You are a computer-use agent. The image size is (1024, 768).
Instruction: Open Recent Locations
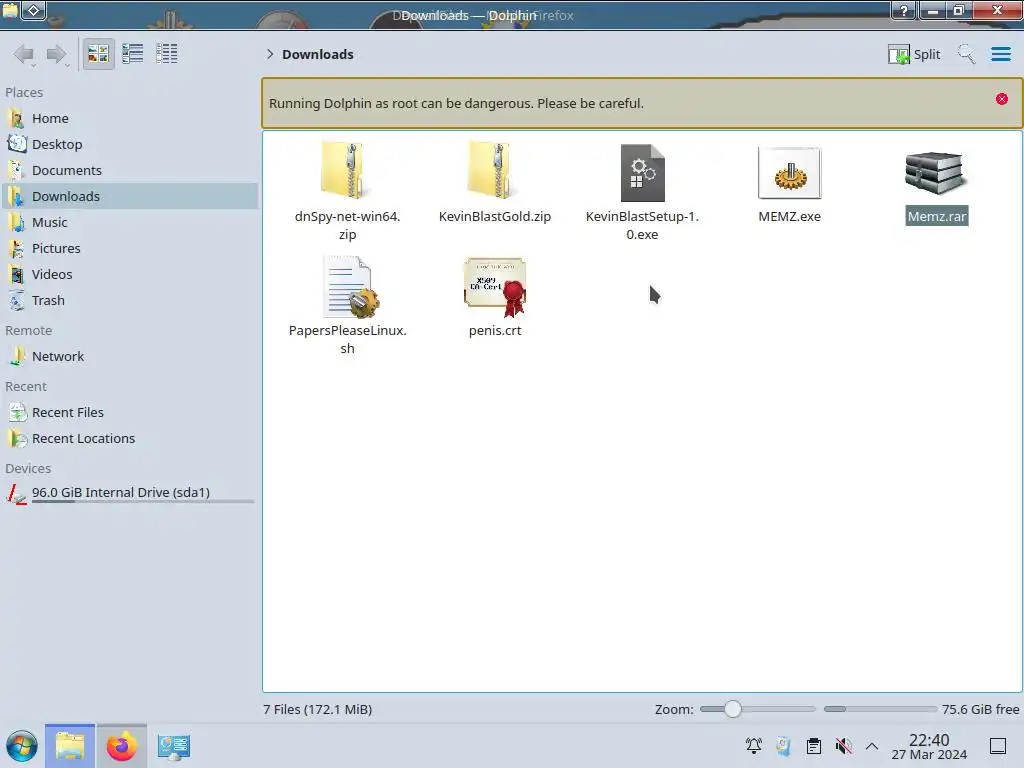pyautogui.click(x=129, y=439)
